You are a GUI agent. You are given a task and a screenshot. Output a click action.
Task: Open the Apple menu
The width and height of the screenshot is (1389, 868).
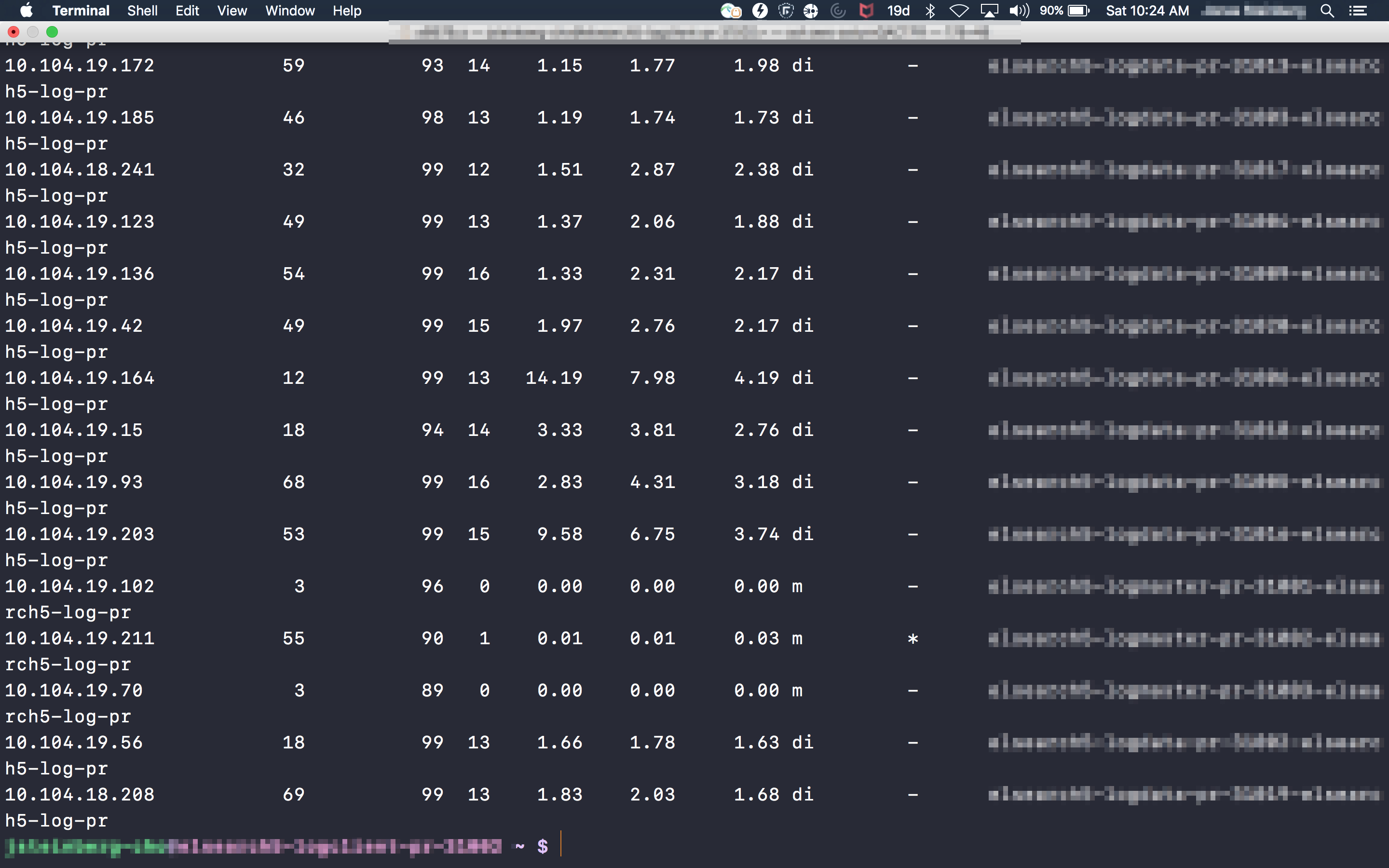(26, 10)
